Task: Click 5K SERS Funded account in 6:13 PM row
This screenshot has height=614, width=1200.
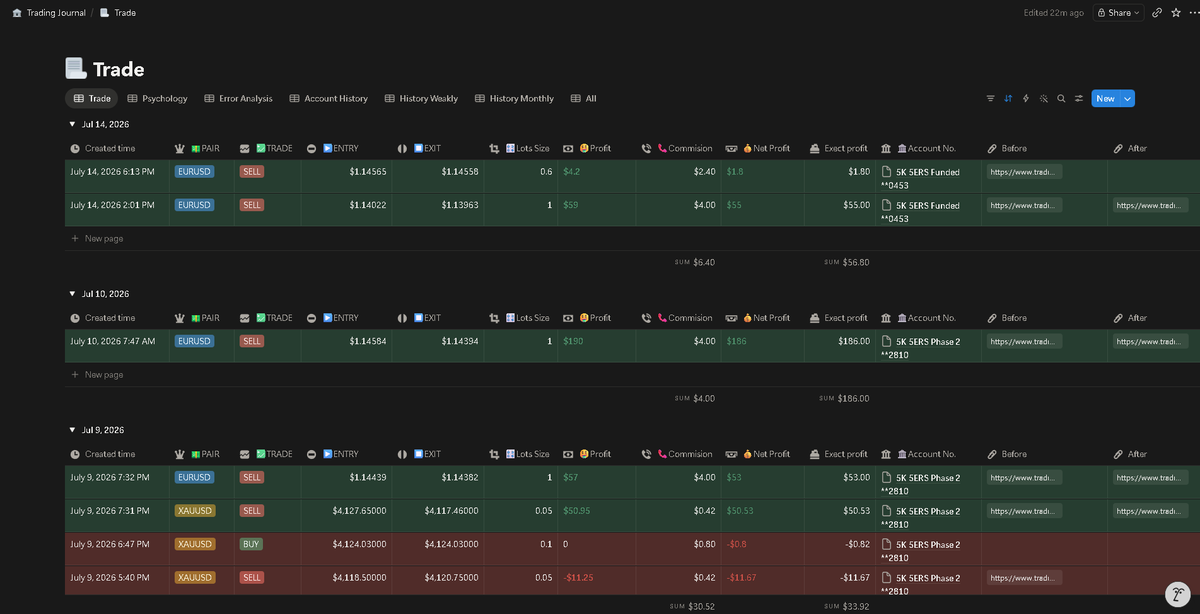Action: (927, 172)
